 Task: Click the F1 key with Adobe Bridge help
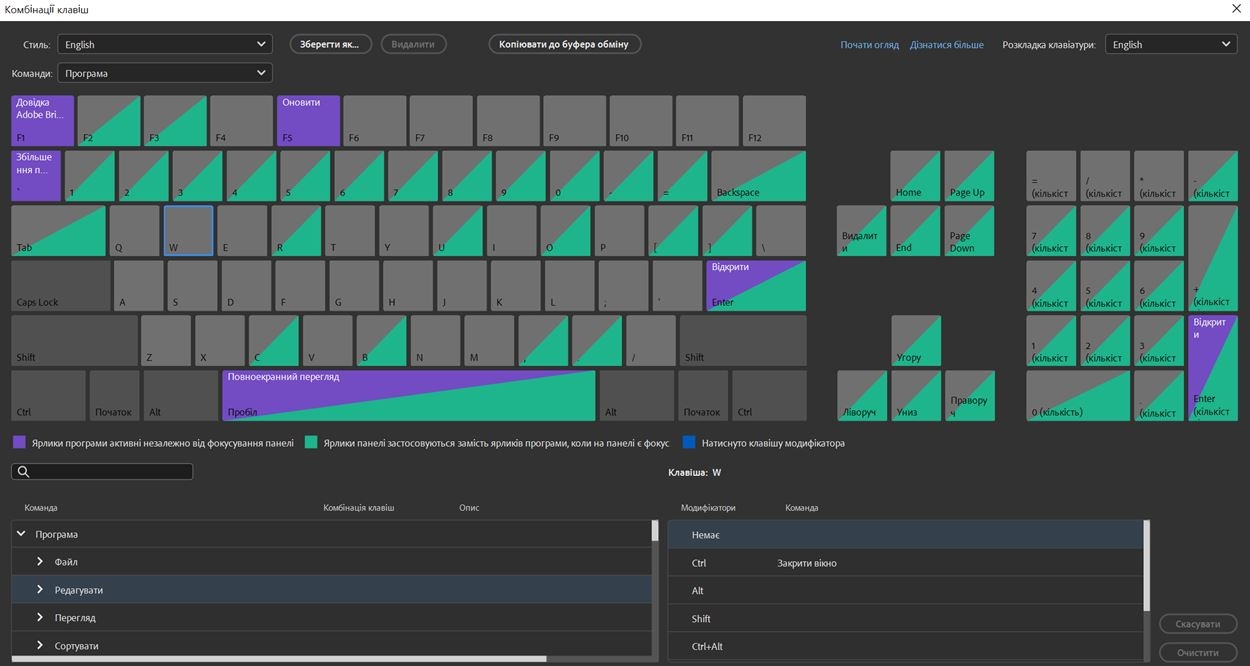point(41,120)
